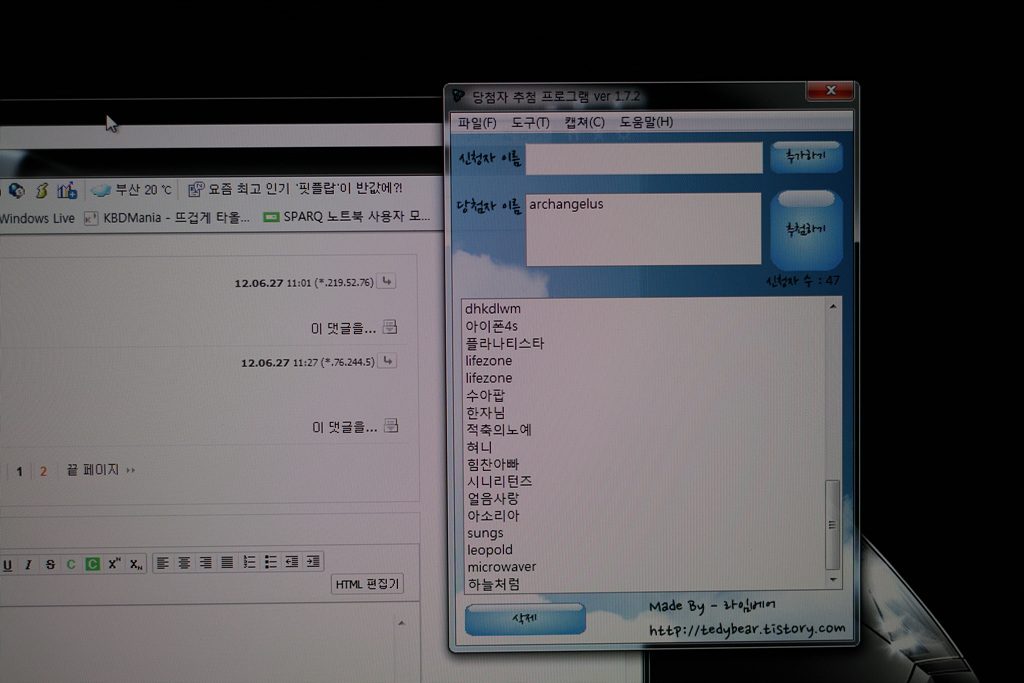1024x683 pixels.
Task: Insert bulleted list icon
Action: [x=270, y=562]
